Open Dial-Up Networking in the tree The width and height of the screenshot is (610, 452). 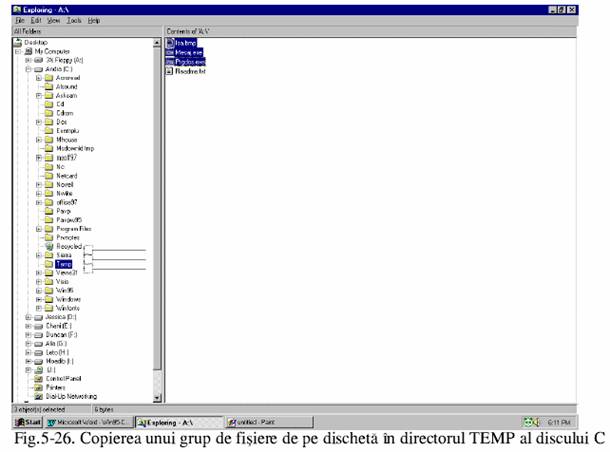click(x=38, y=396)
